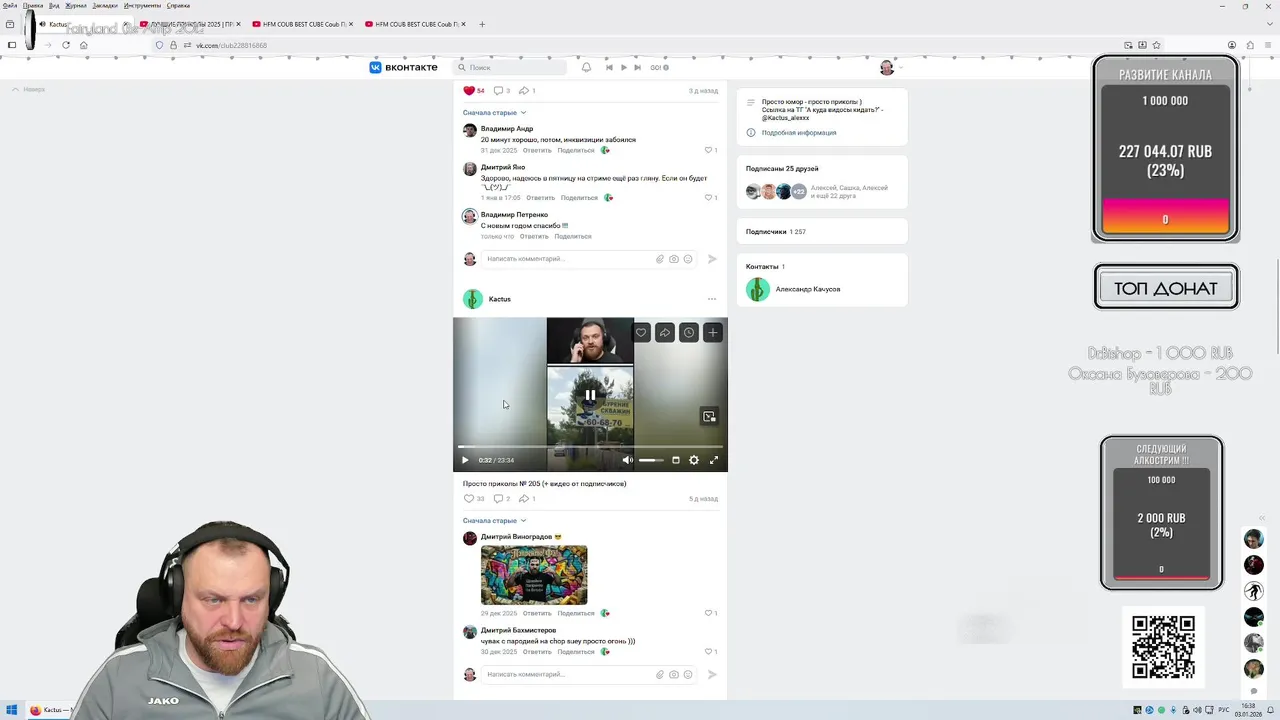Open a new browser tab

click(482, 24)
